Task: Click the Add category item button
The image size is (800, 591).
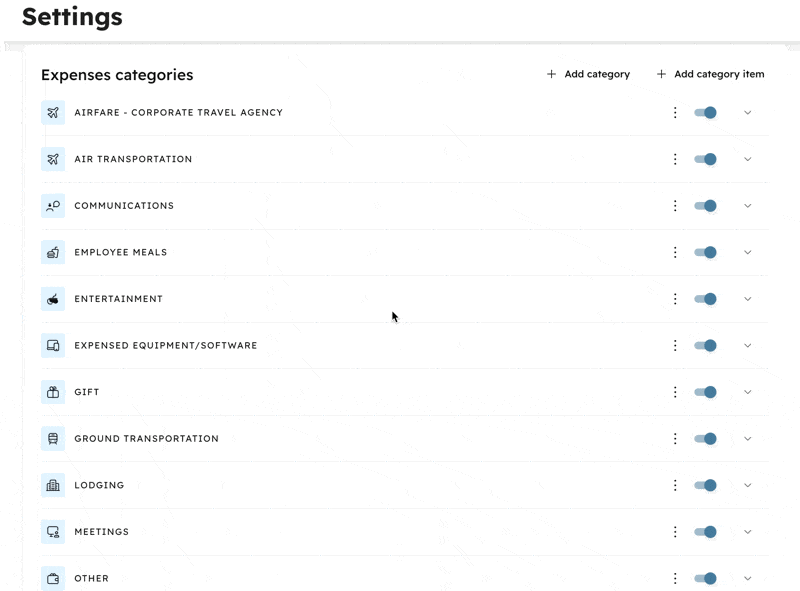Action: pos(710,74)
